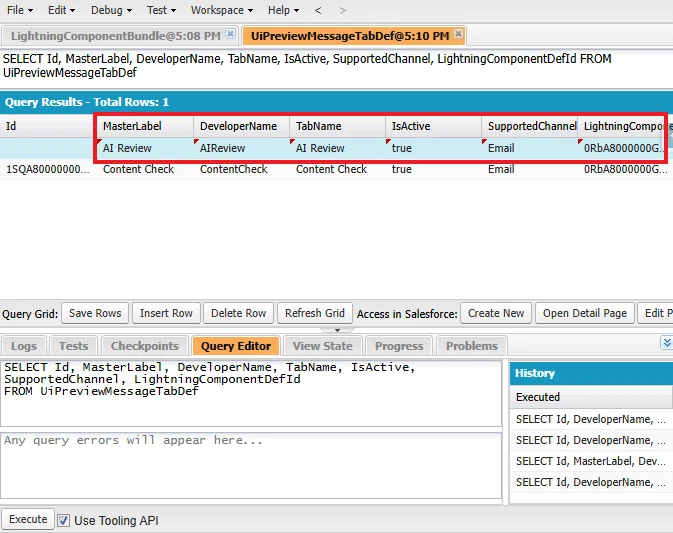The height and width of the screenshot is (533, 673).
Task: Close the UiPreviewMessageTabDef tab
Action: pyautogui.click(x=458, y=33)
